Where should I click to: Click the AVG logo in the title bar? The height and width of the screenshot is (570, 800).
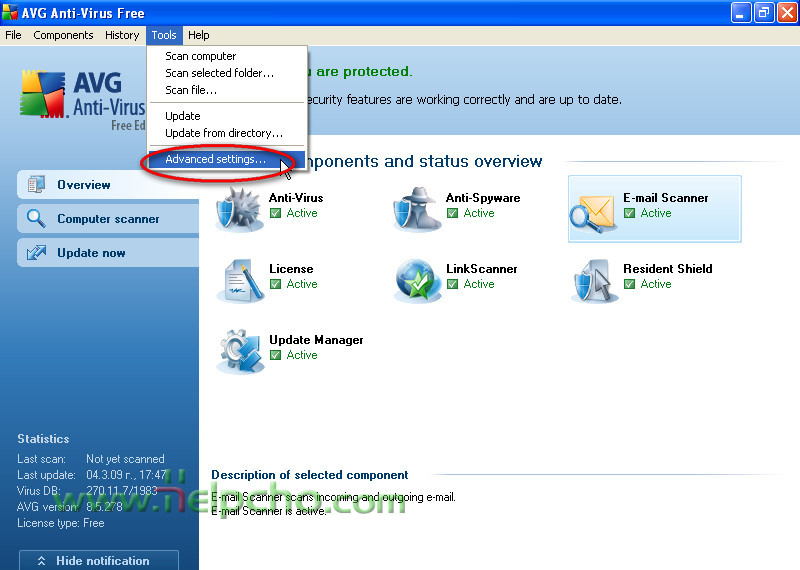pos(10,12)
